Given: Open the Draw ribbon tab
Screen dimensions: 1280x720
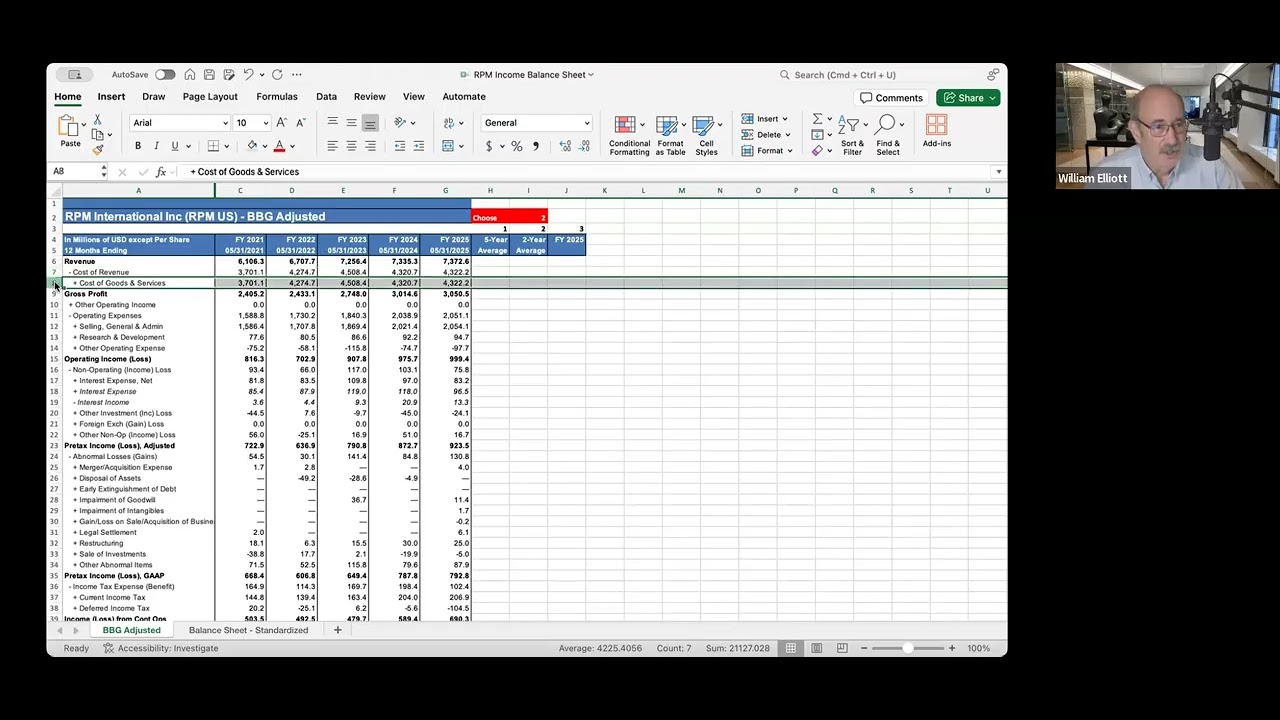Looking at the screenshot, I should tap(153, 97).
